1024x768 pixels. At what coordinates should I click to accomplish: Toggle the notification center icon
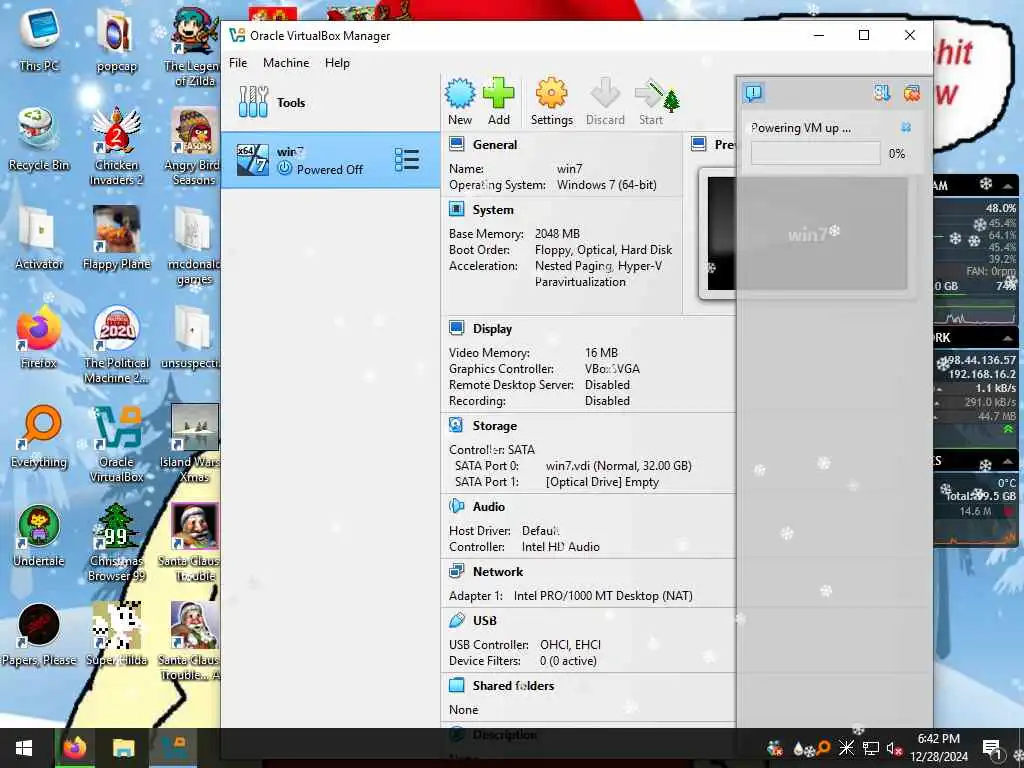click(x=753, y=93)
